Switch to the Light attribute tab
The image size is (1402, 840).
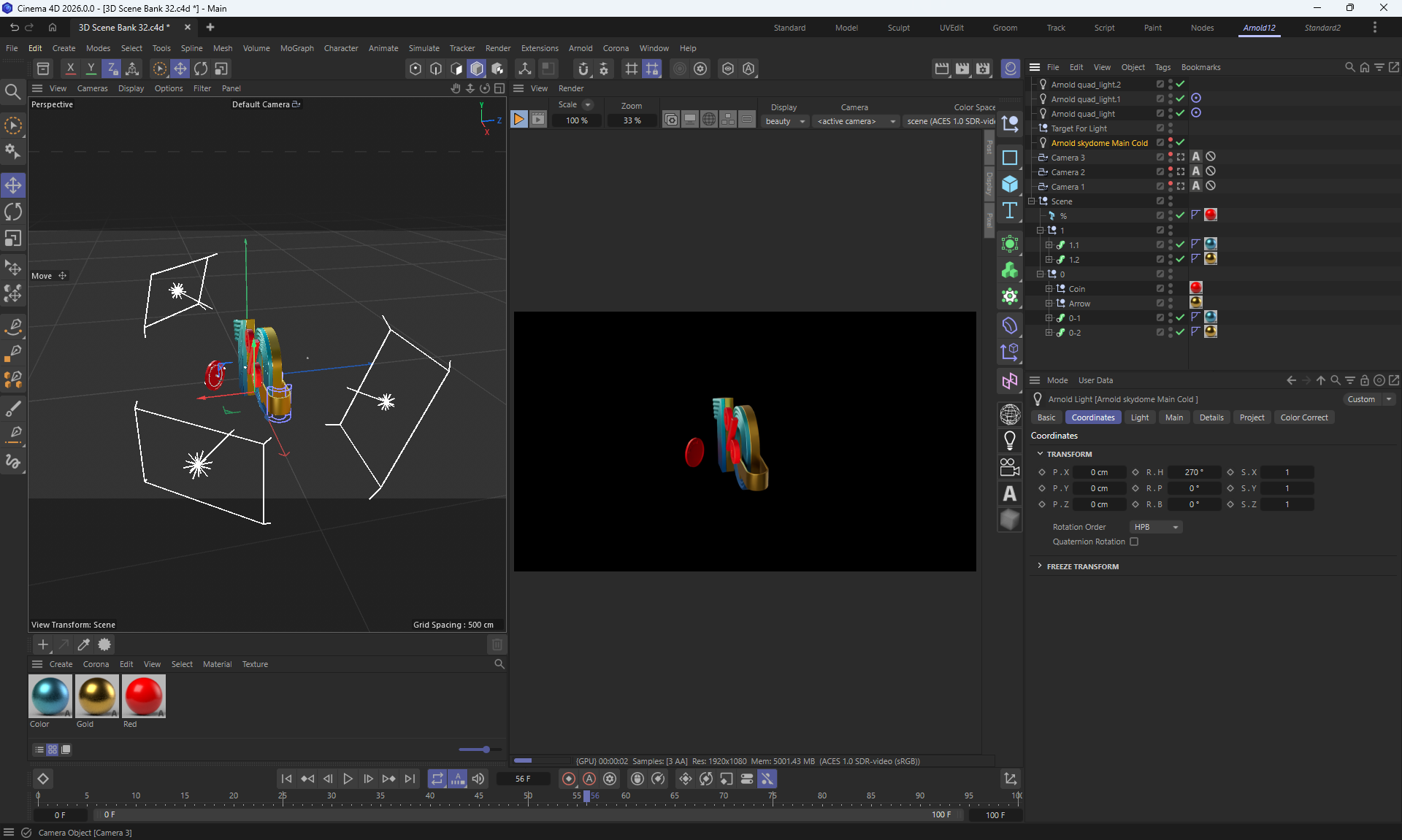click(x=1139, y=417)
